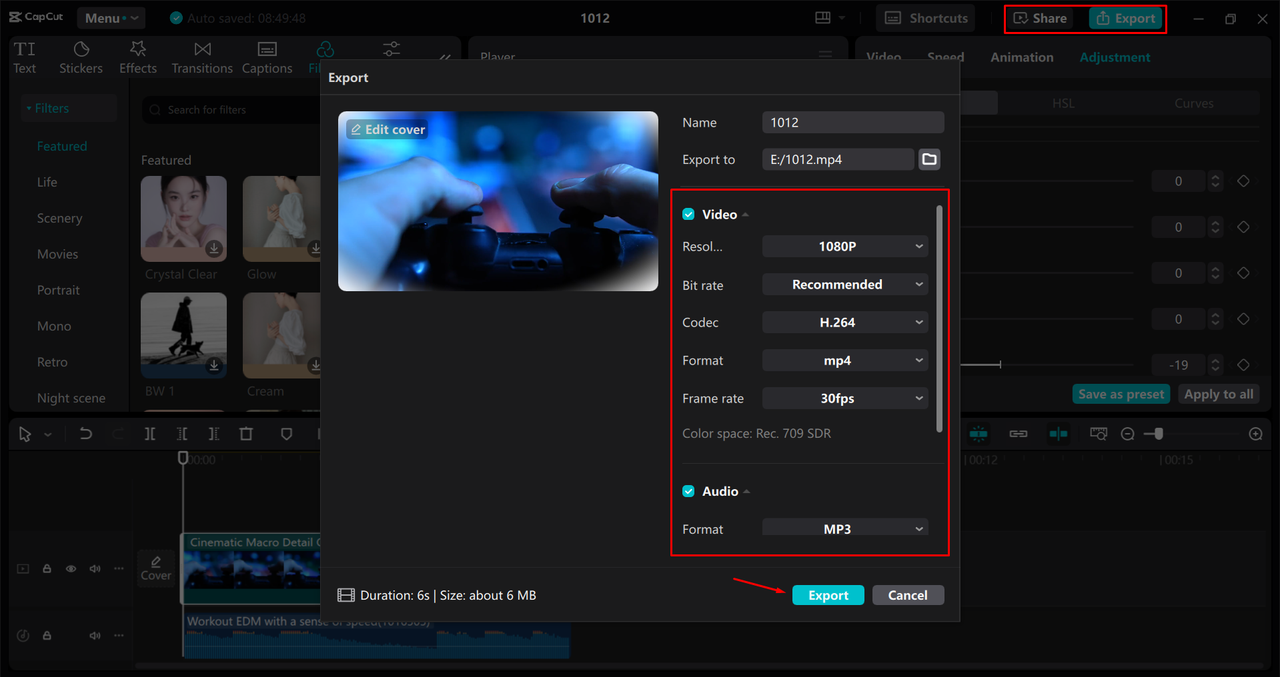The image size is (1280, 677).
Task: Lock the audio track
Action: coord(47,636)
